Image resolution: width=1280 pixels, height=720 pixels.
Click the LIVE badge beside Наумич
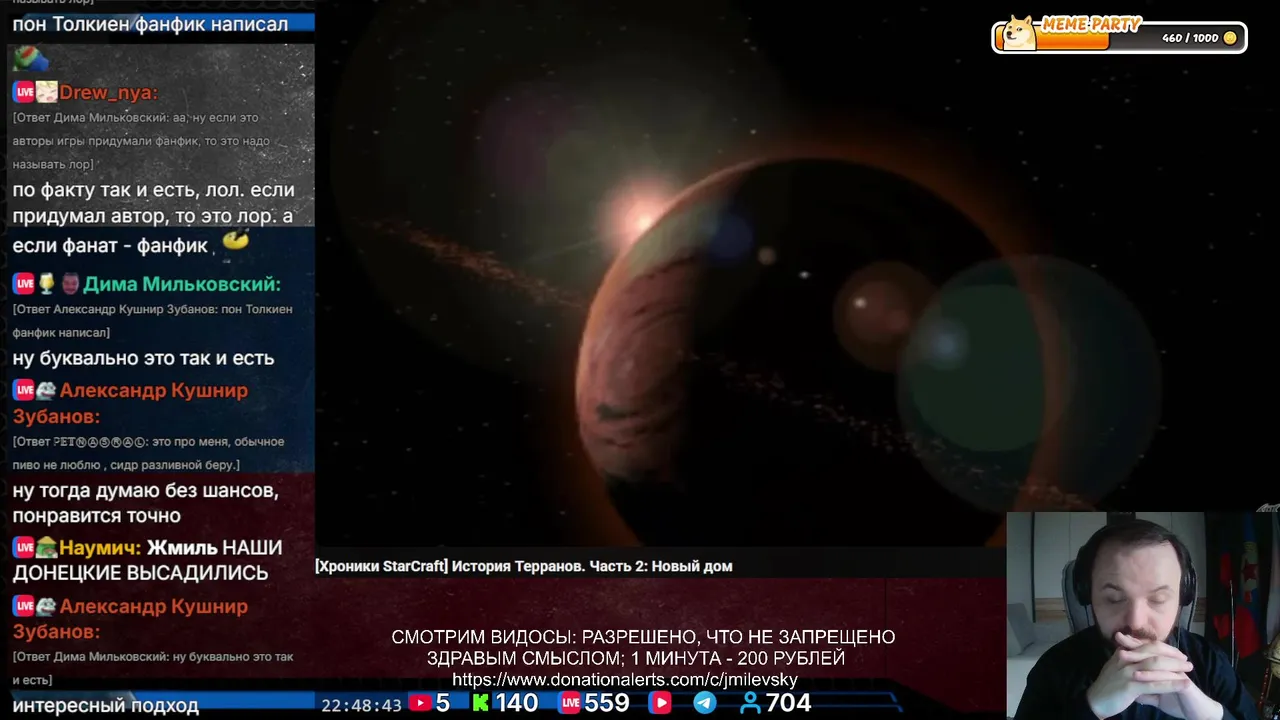pos(24,548)
